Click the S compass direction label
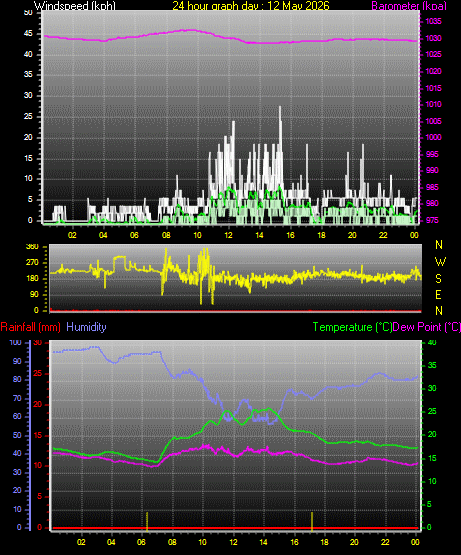Image resolution: width=461 pixels, height=555 pixels. coord(438,279)
